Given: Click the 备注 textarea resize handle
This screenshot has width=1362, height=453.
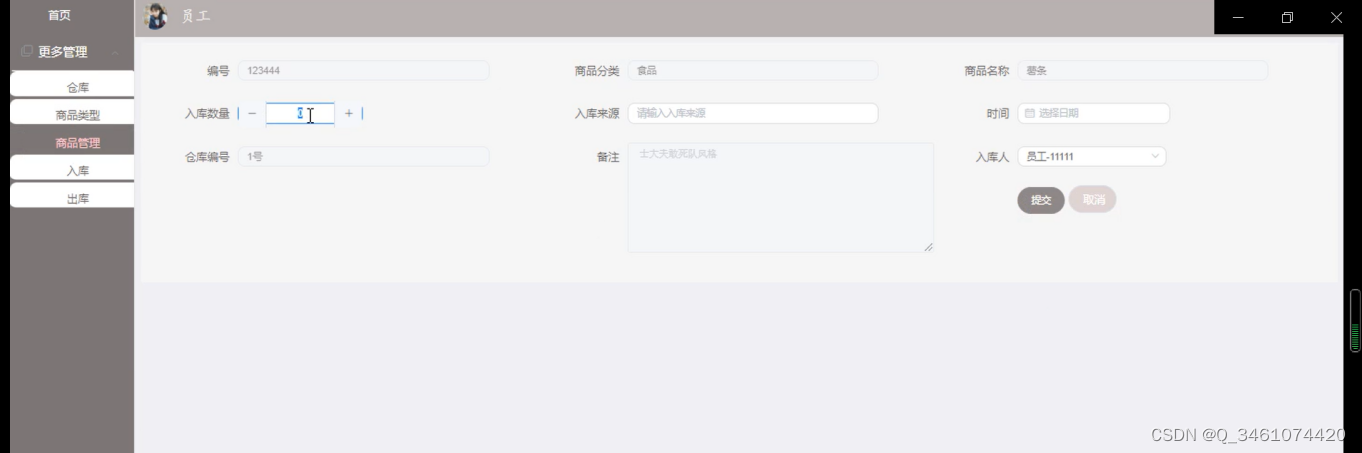Looking at the screenshot, I should click(928, 247).
